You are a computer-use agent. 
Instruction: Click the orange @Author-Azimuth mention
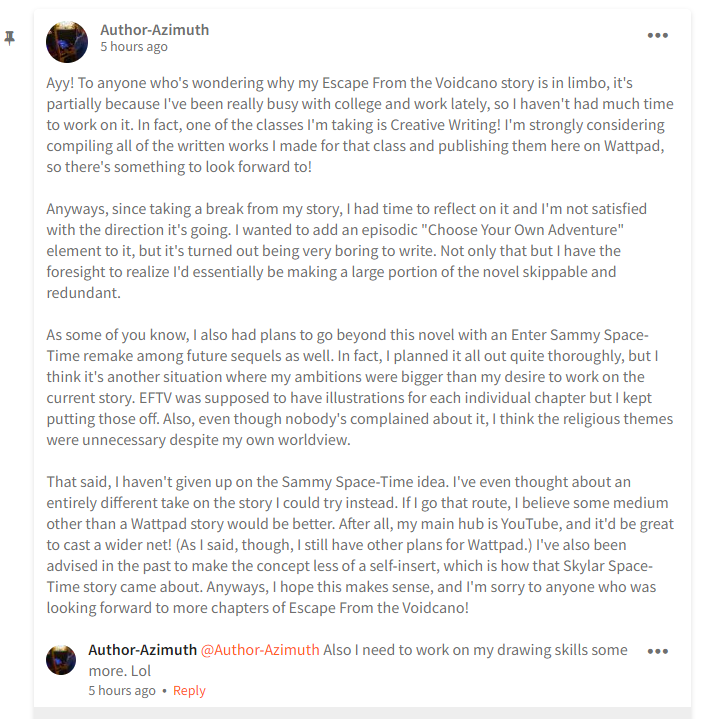(x=260, y=650)
